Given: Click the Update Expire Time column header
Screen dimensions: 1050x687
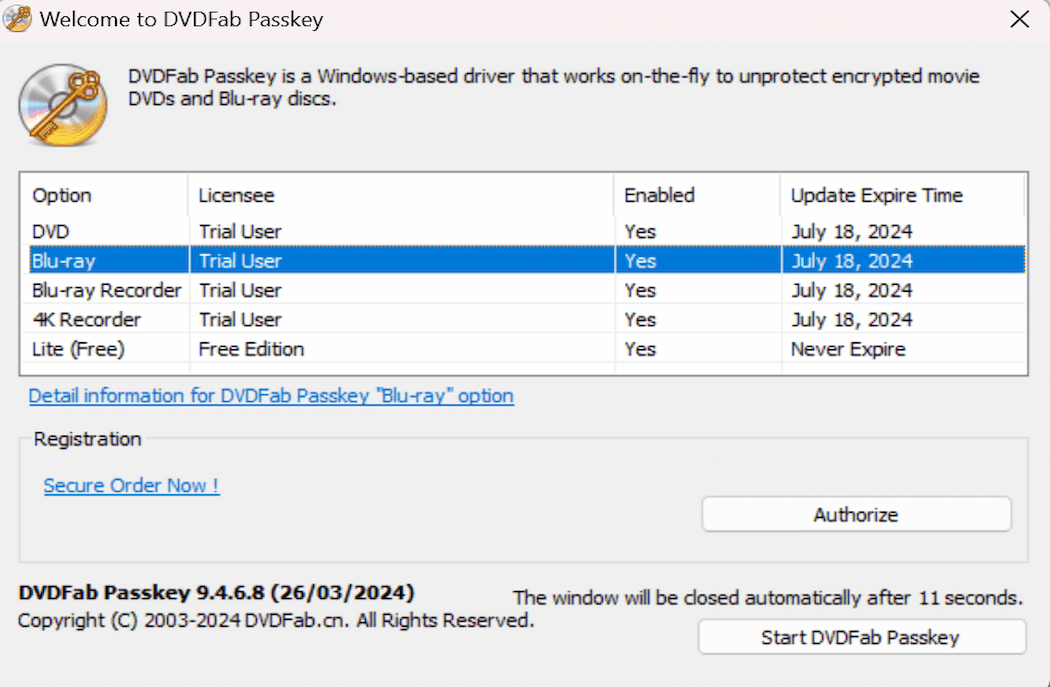Looking at the screenshot, I should (876, 195).
